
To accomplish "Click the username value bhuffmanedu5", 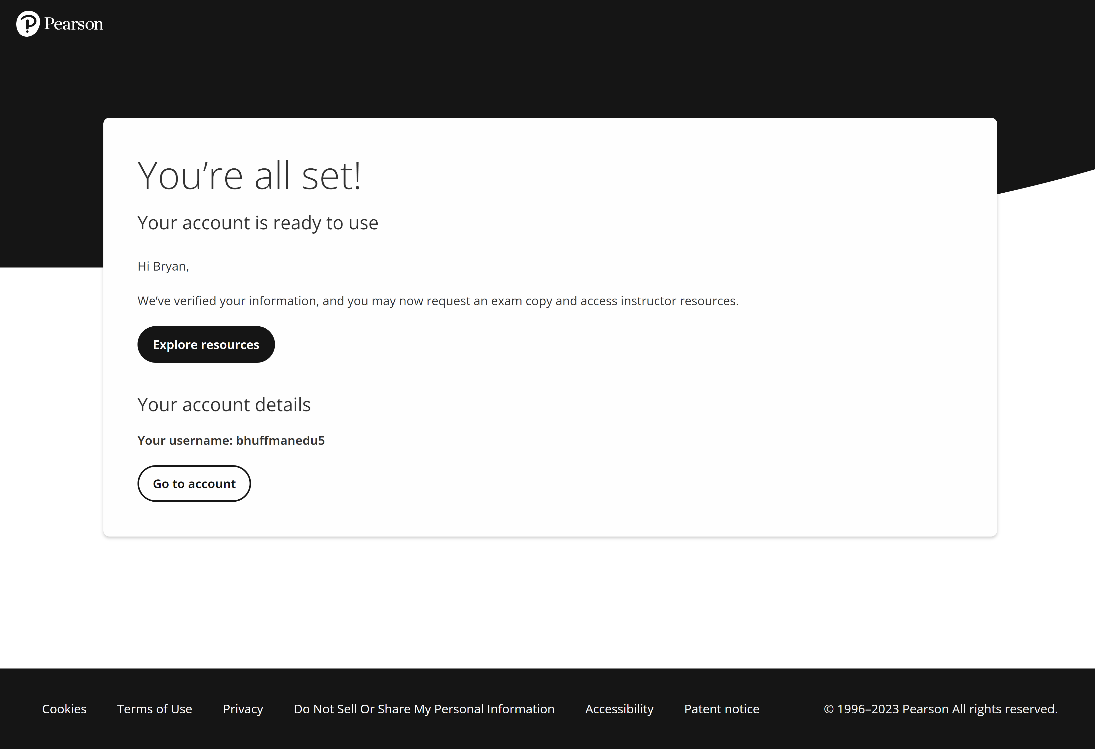I will click(280, 441).
